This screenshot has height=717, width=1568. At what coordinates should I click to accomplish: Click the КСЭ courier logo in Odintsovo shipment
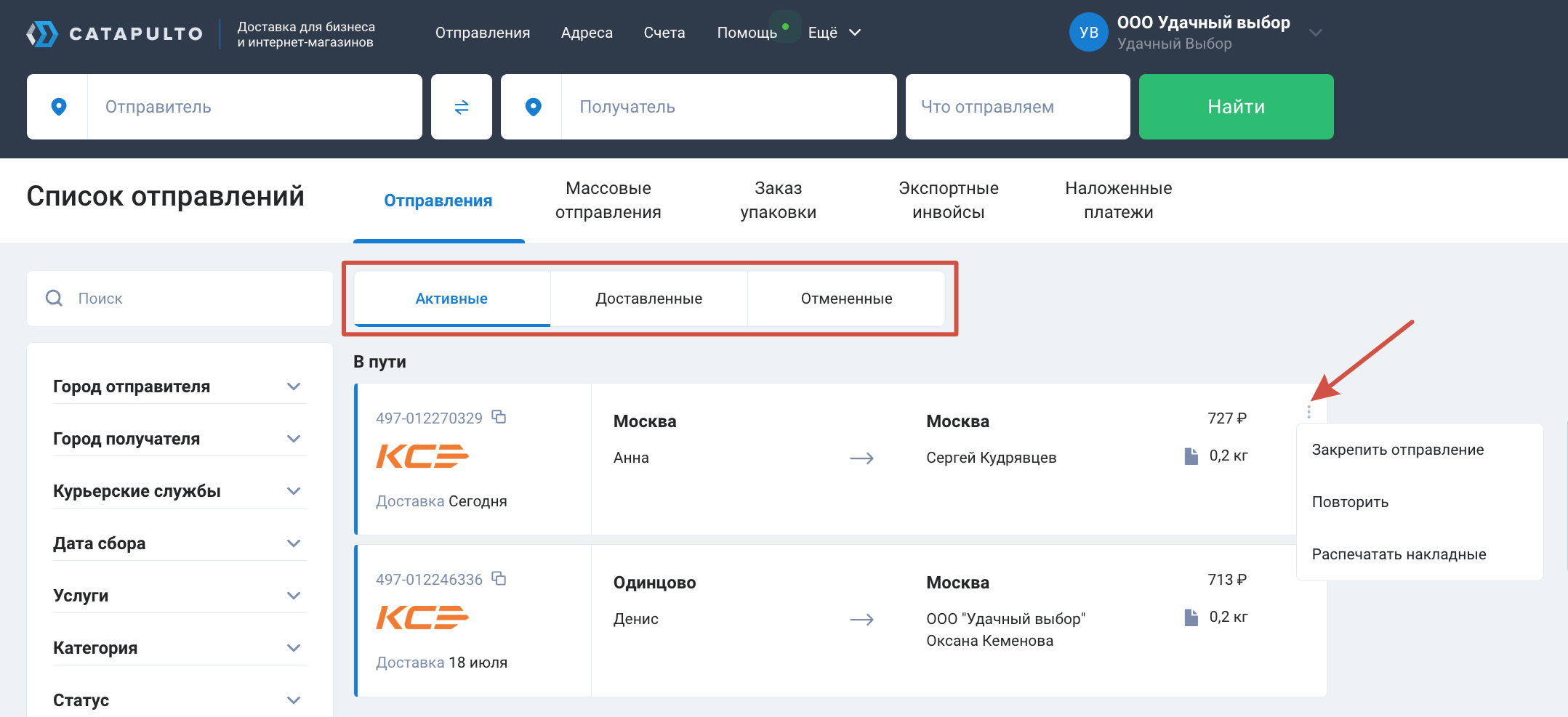[422, 617]
